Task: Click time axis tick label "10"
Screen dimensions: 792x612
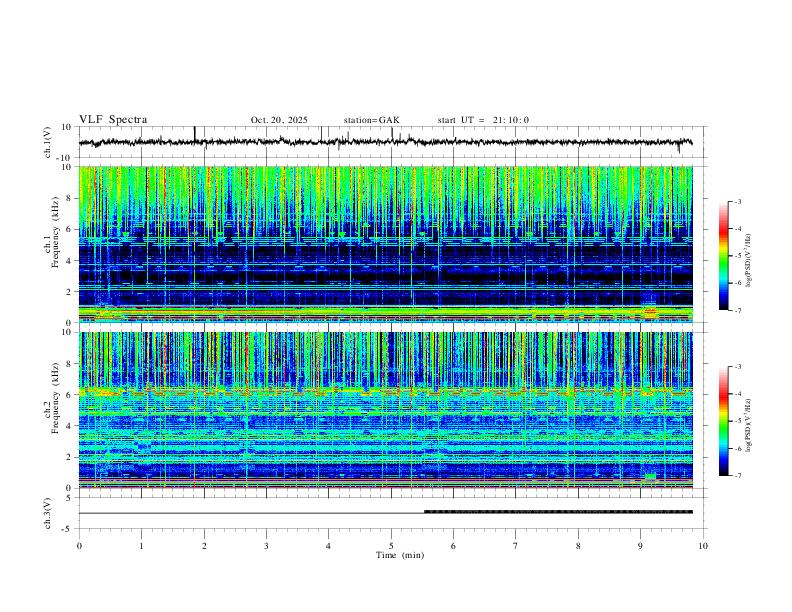Action: [703, 546]
